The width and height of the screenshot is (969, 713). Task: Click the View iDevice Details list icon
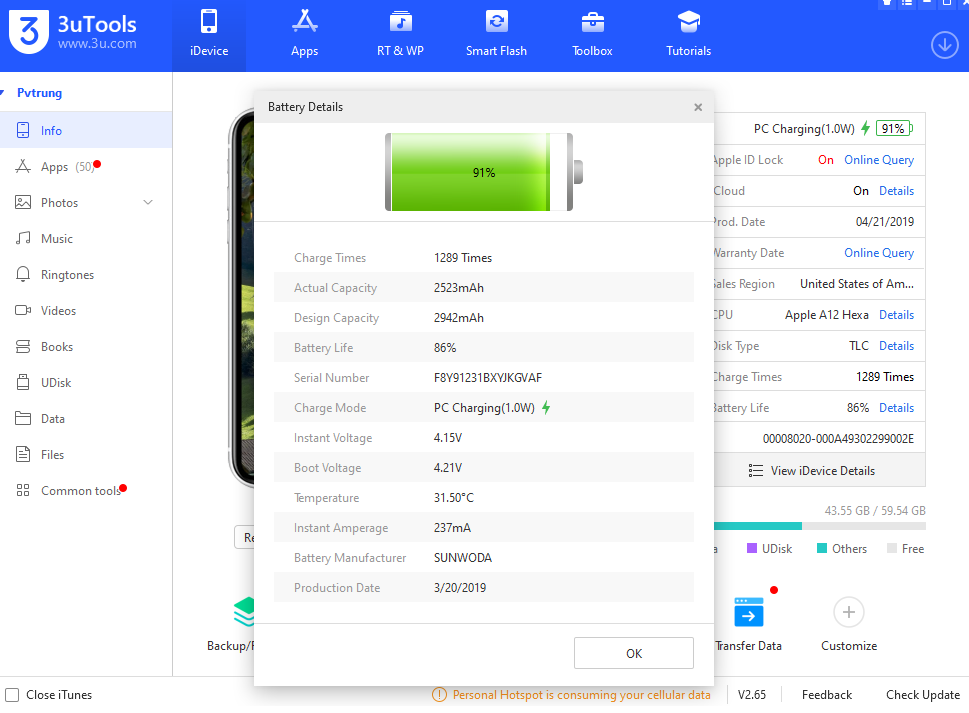755,471
